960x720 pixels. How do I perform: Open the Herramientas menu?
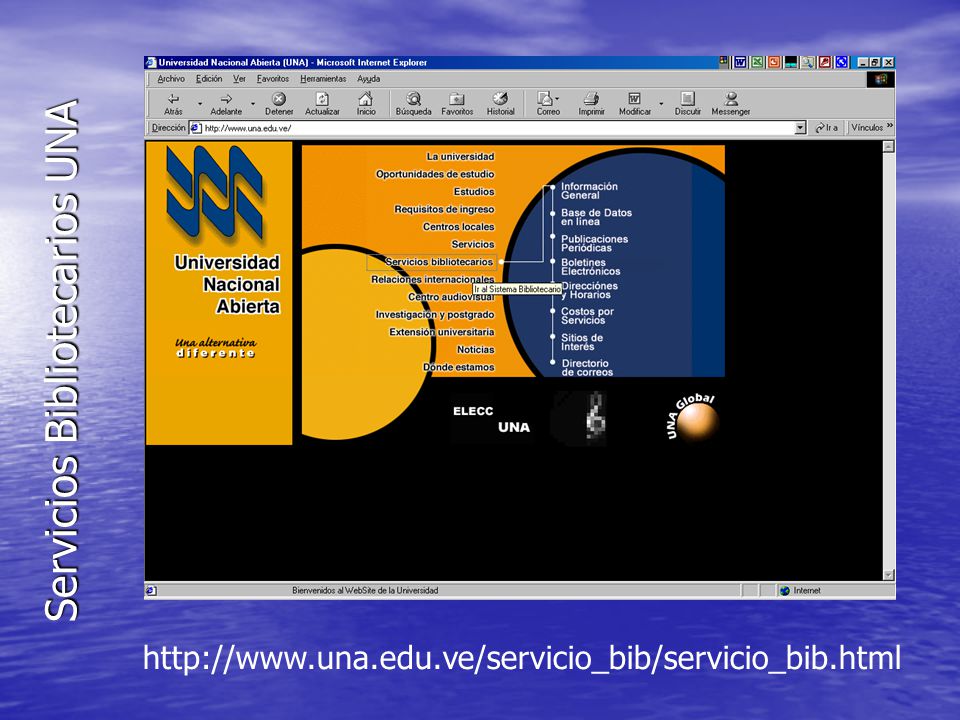point(323,79)
